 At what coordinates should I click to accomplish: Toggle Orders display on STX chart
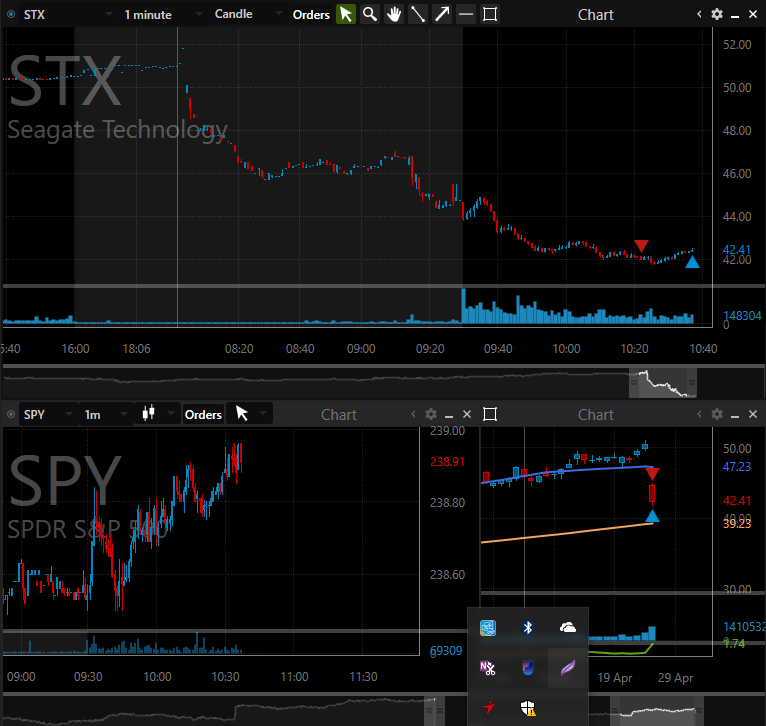point(311,15)
